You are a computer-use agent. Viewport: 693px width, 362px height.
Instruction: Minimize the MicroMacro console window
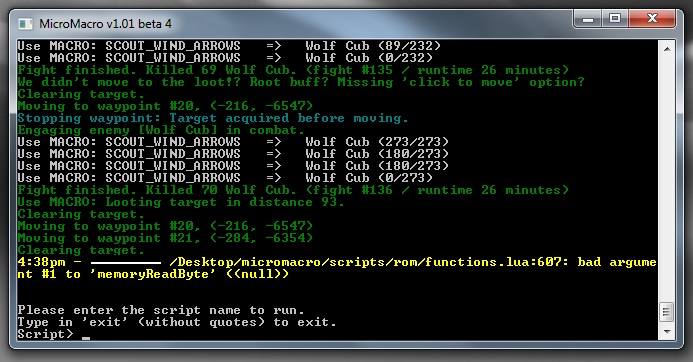587,19
